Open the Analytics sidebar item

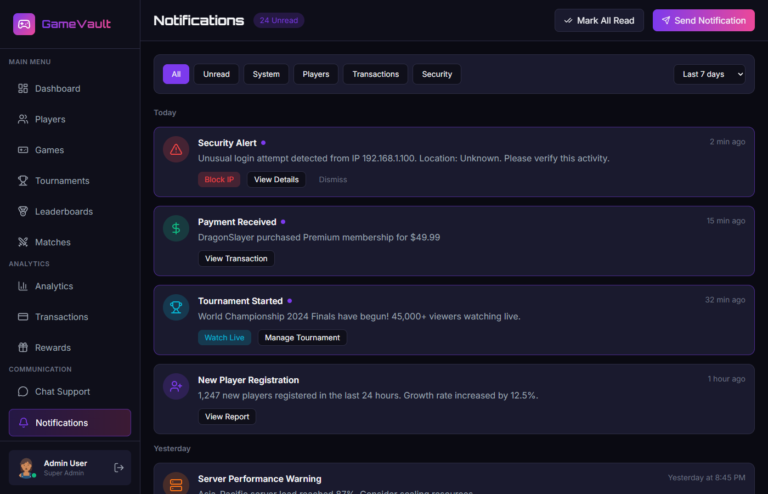pos(70,286)
